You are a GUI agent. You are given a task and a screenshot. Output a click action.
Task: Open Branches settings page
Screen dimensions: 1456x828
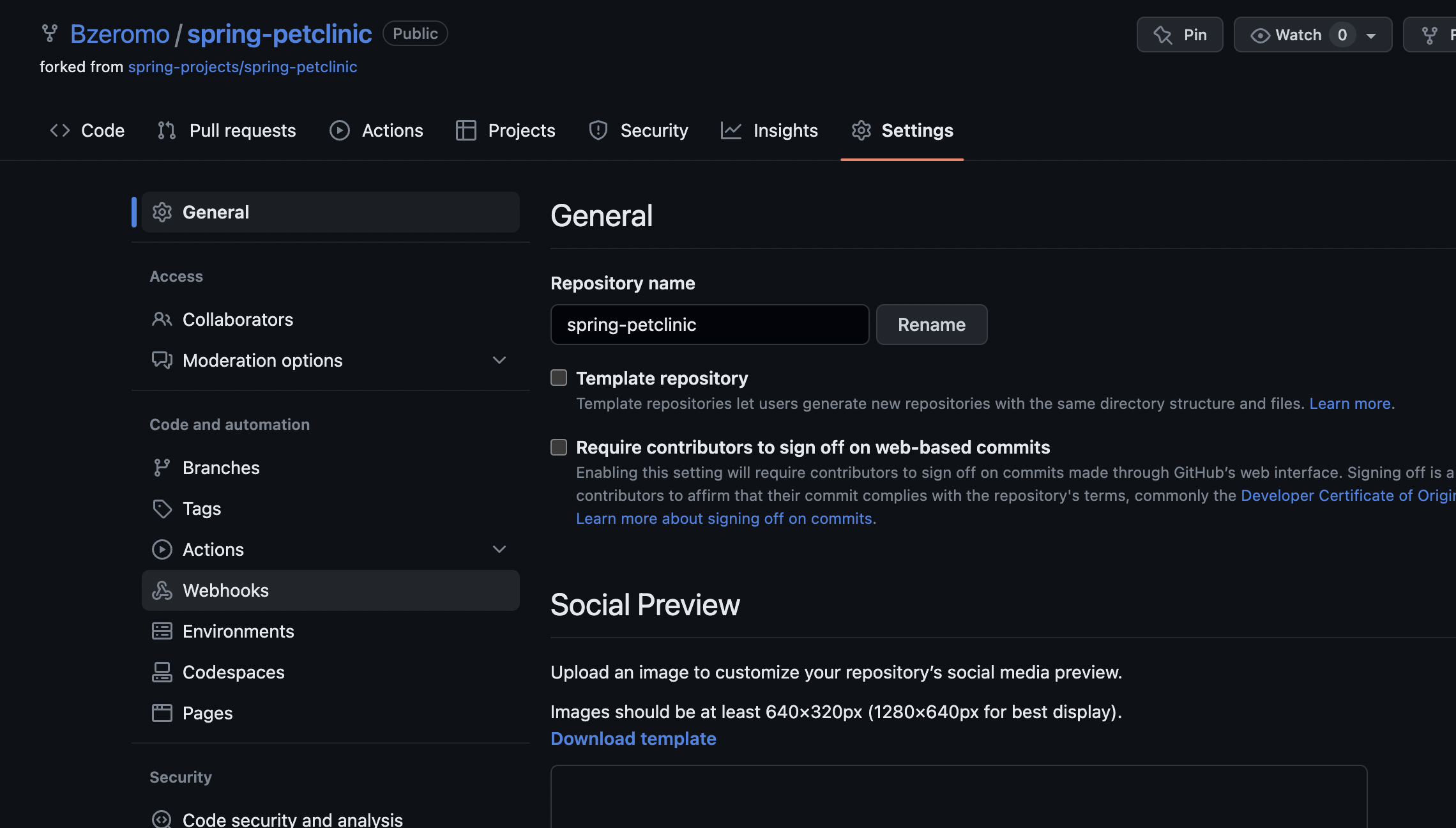click(331, 468)
